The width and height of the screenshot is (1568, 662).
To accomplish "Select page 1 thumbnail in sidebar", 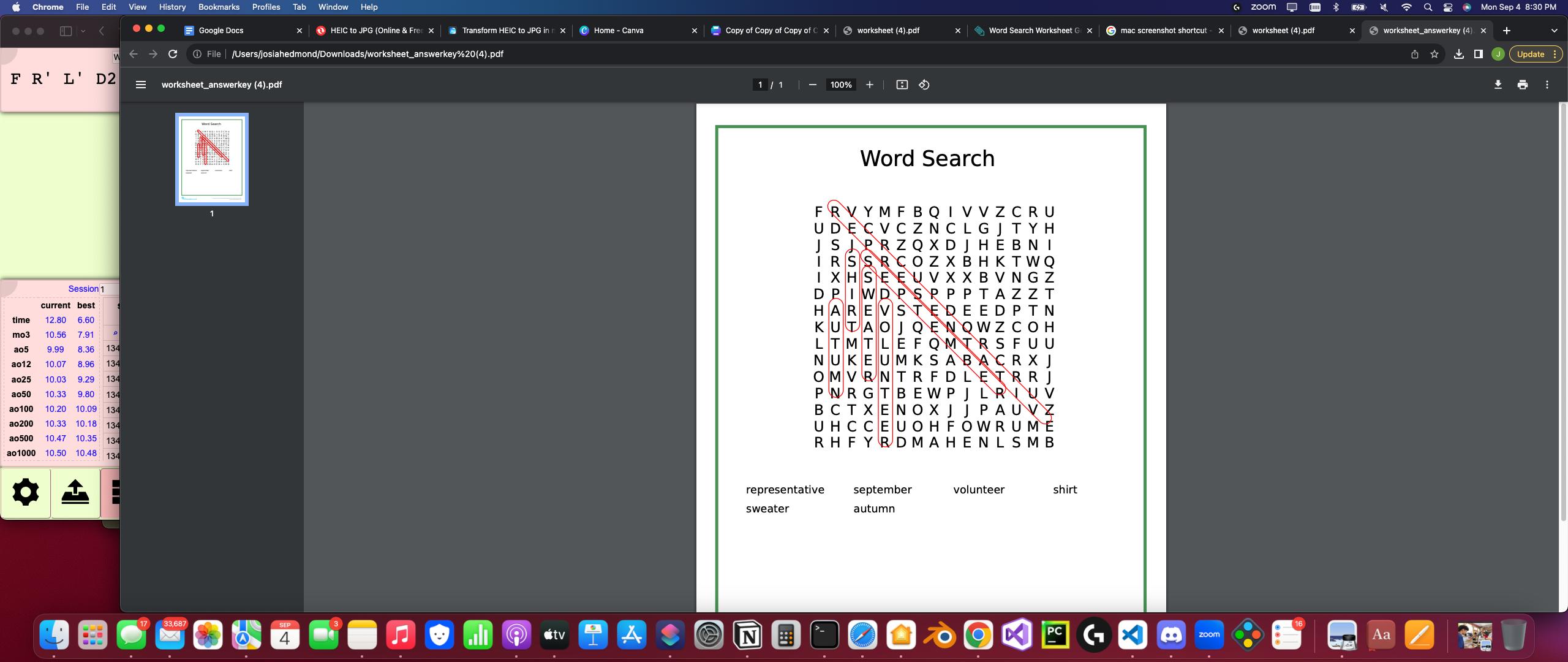I will coord(212,159).
